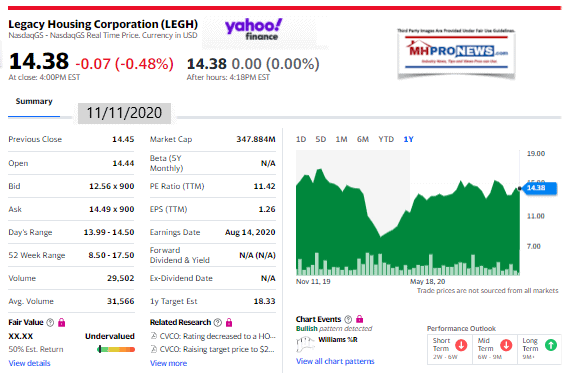Click the undervalued fair value color bar
Viewport: 563px width, 392px height.
pos(116,349)
